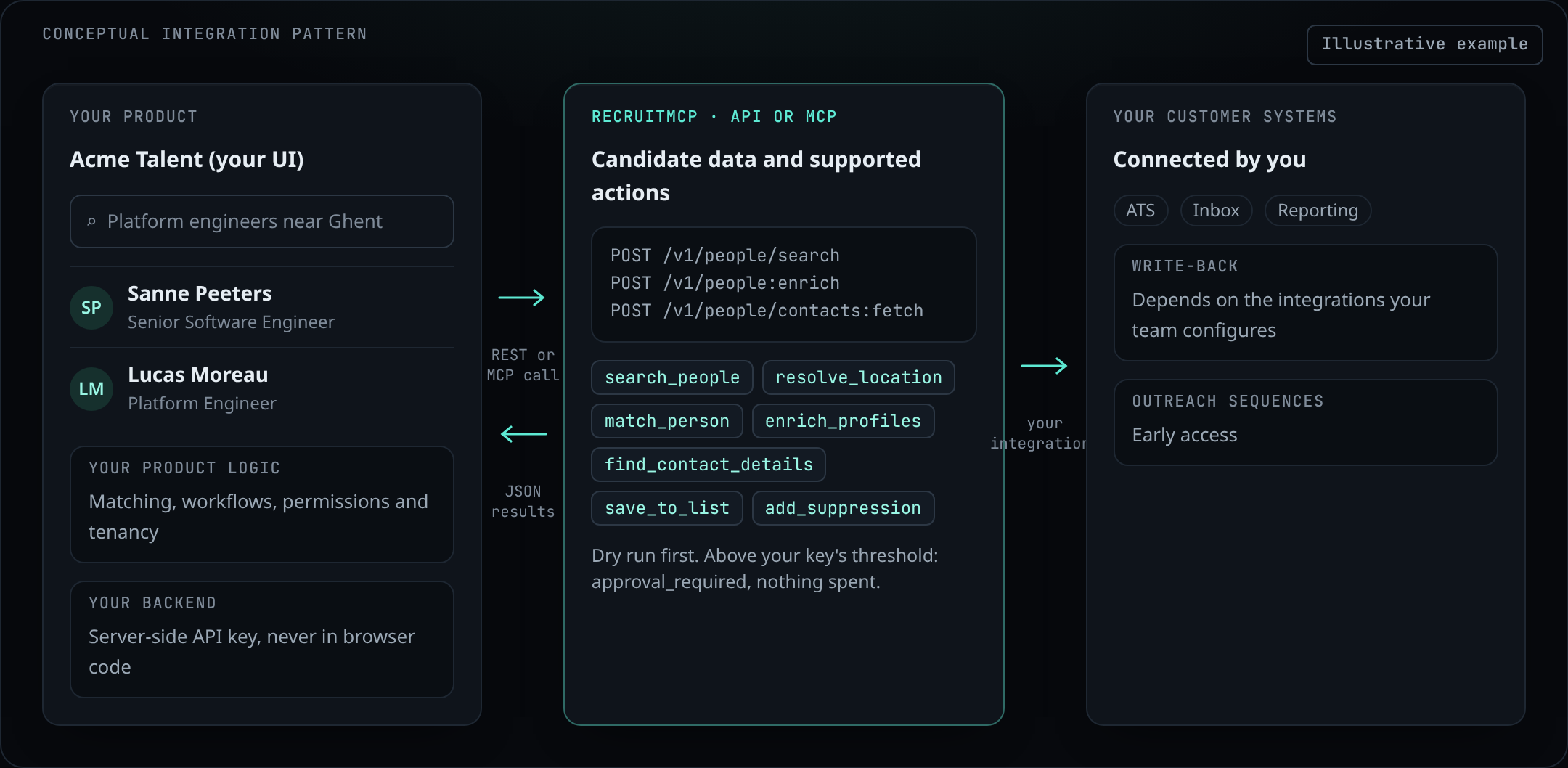
Task: Click the 'Illustrative example' badge
Action: point(1425,45)
